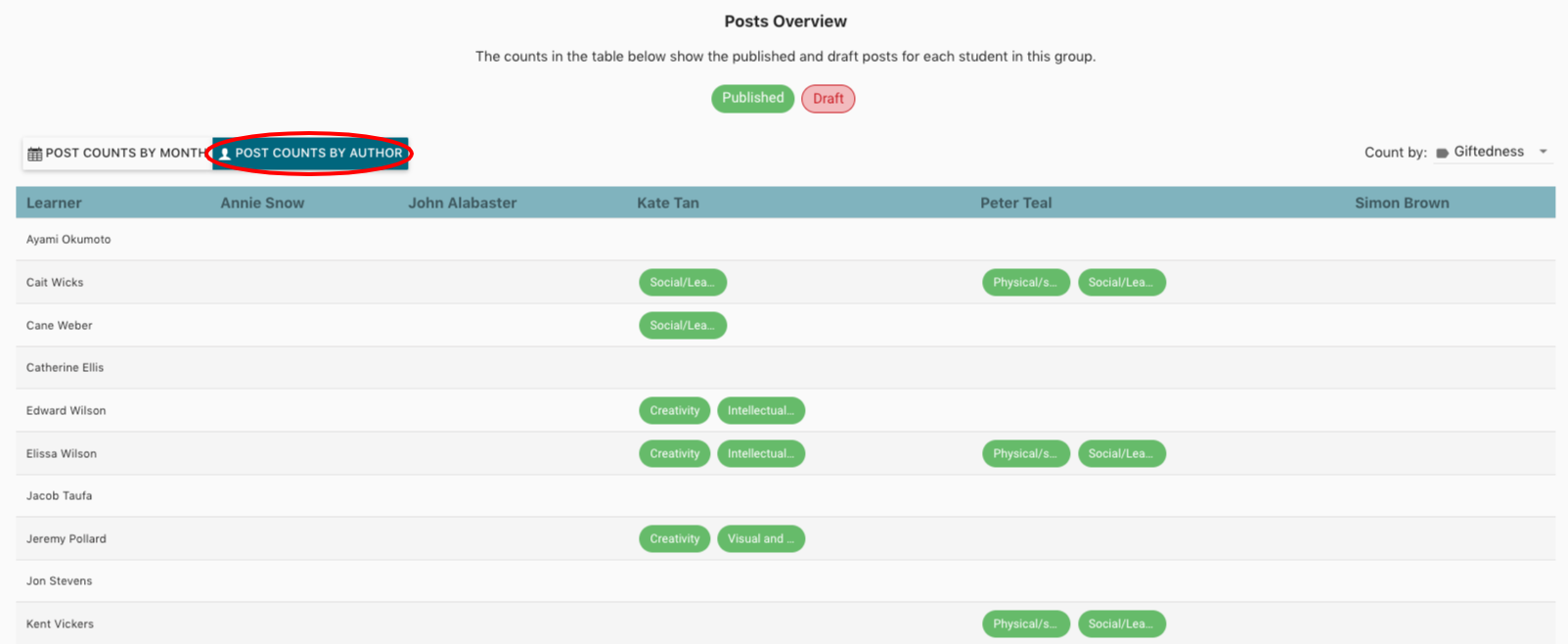Image resolution: width=1568 pixels, height=644 pixels.
Task: Click Elissa Wilson's Intellectual tag
Action: (x=760, y=454)
